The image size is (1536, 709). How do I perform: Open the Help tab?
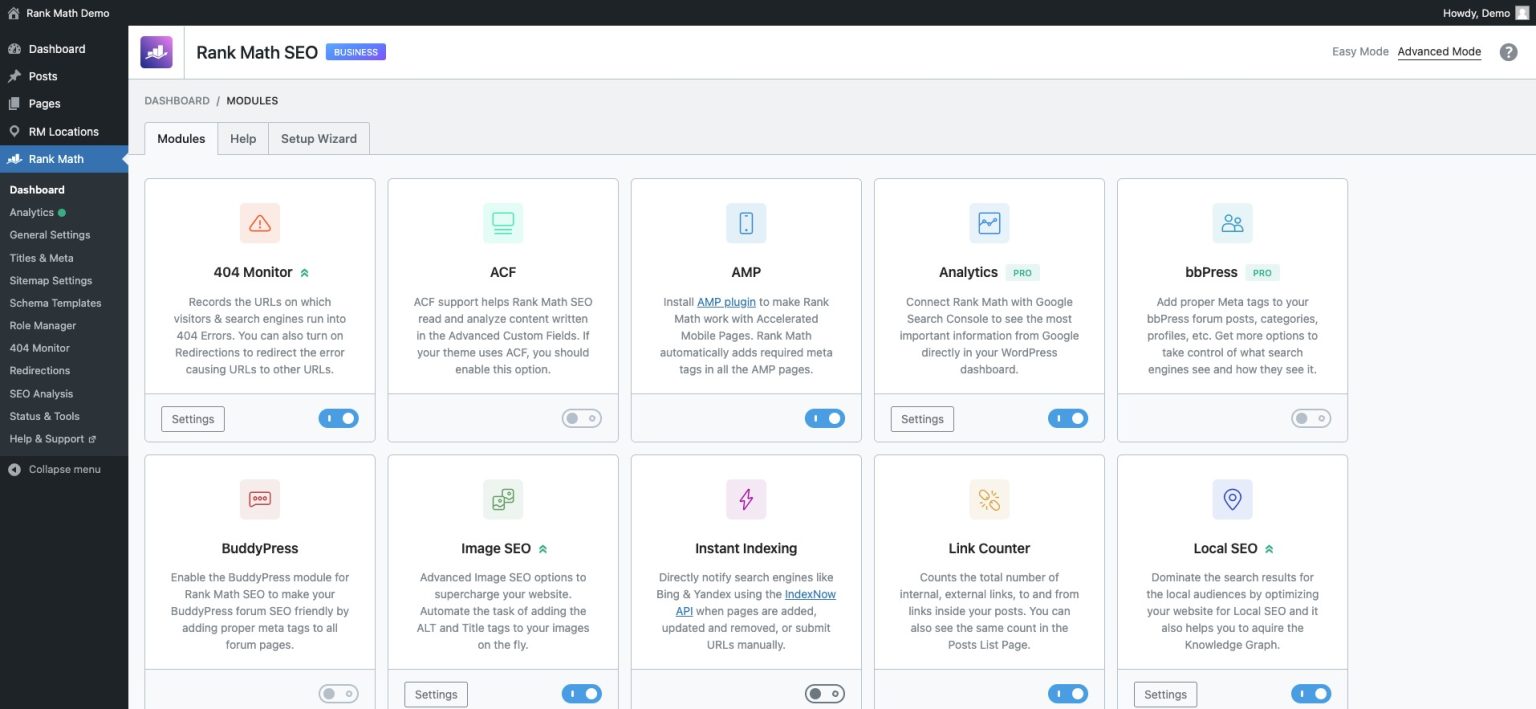pos(242,138)
